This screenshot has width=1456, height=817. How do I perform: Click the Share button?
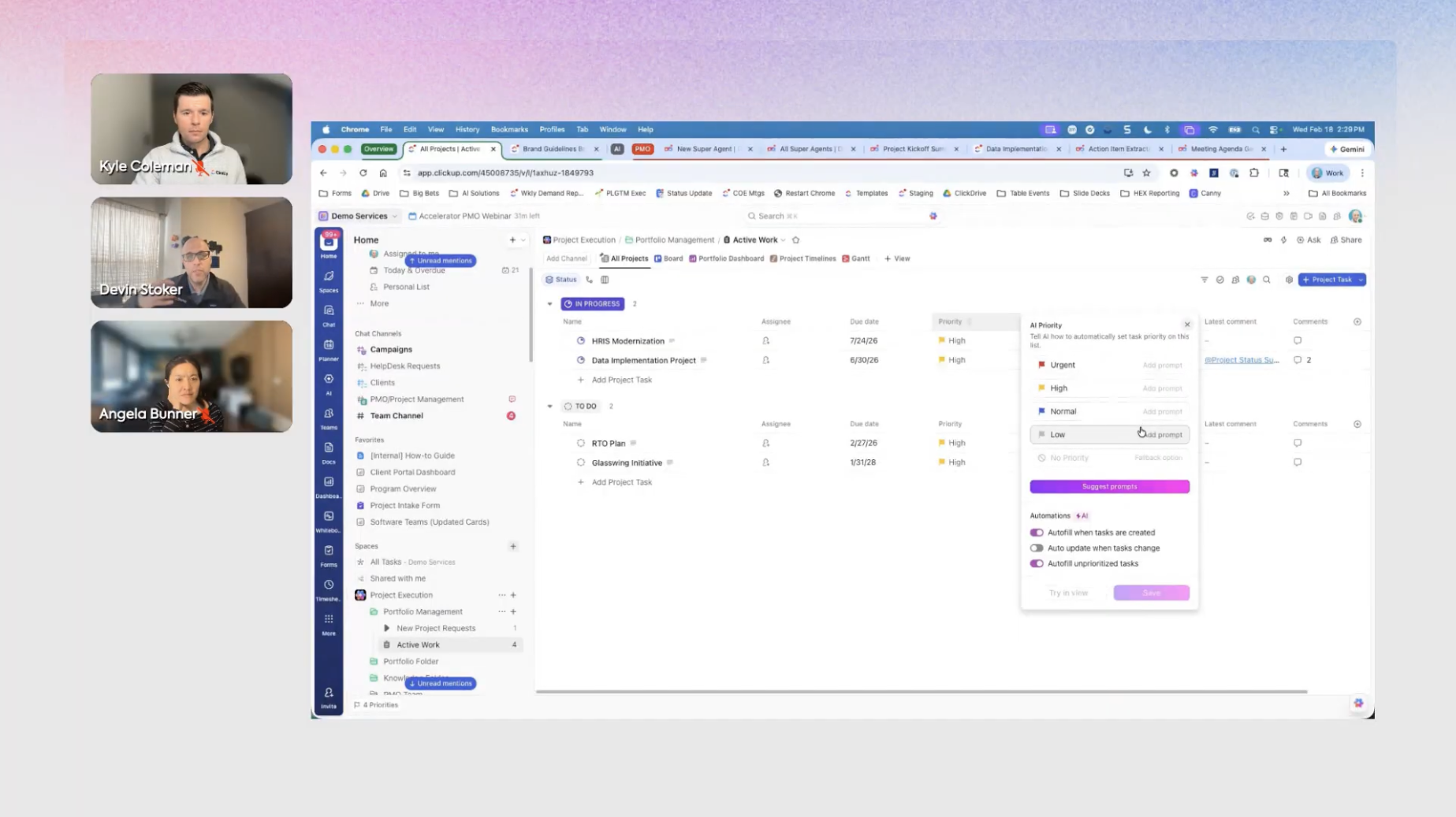(x=1346, y=240)
